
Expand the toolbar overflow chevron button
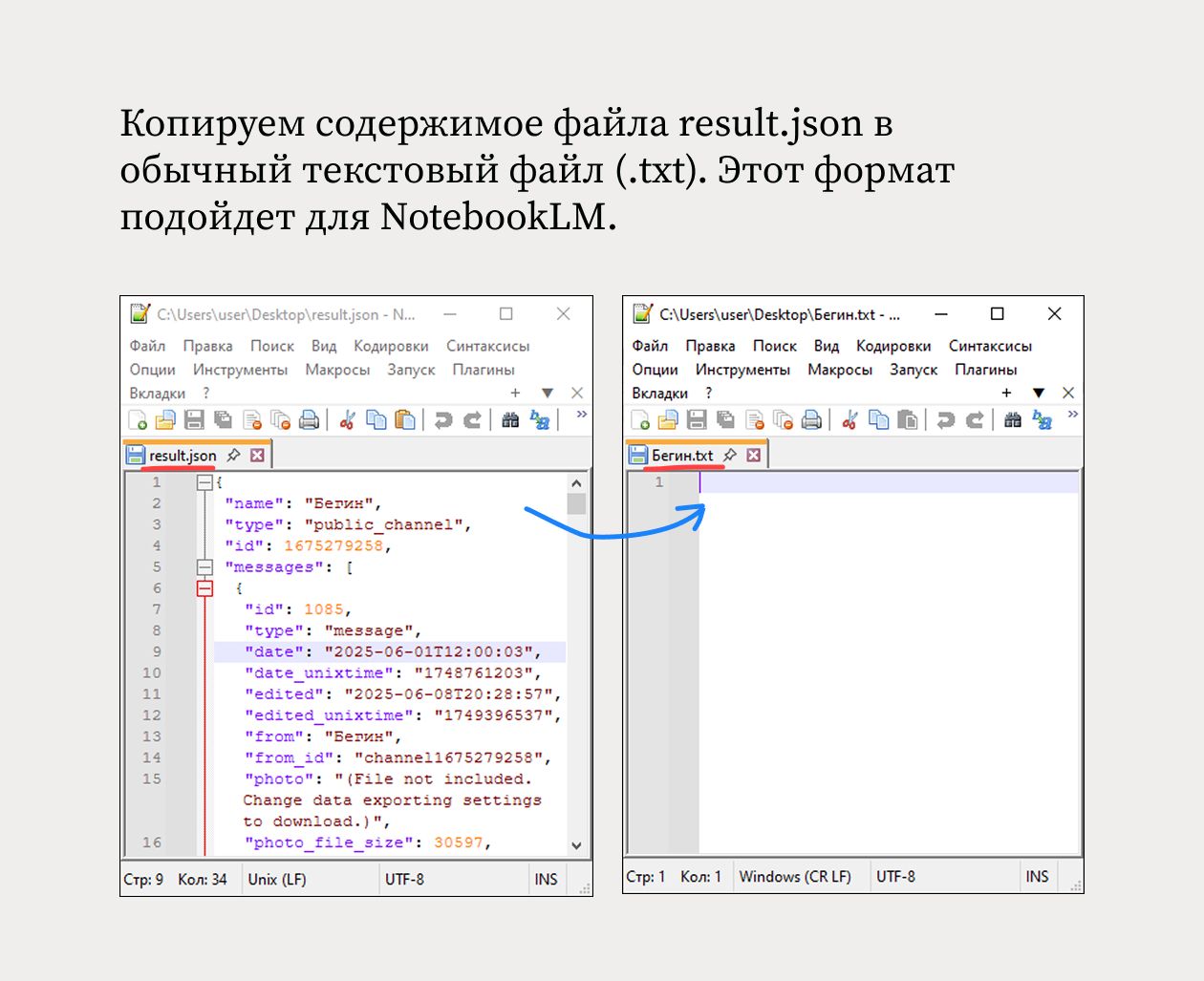click(581, 414)
